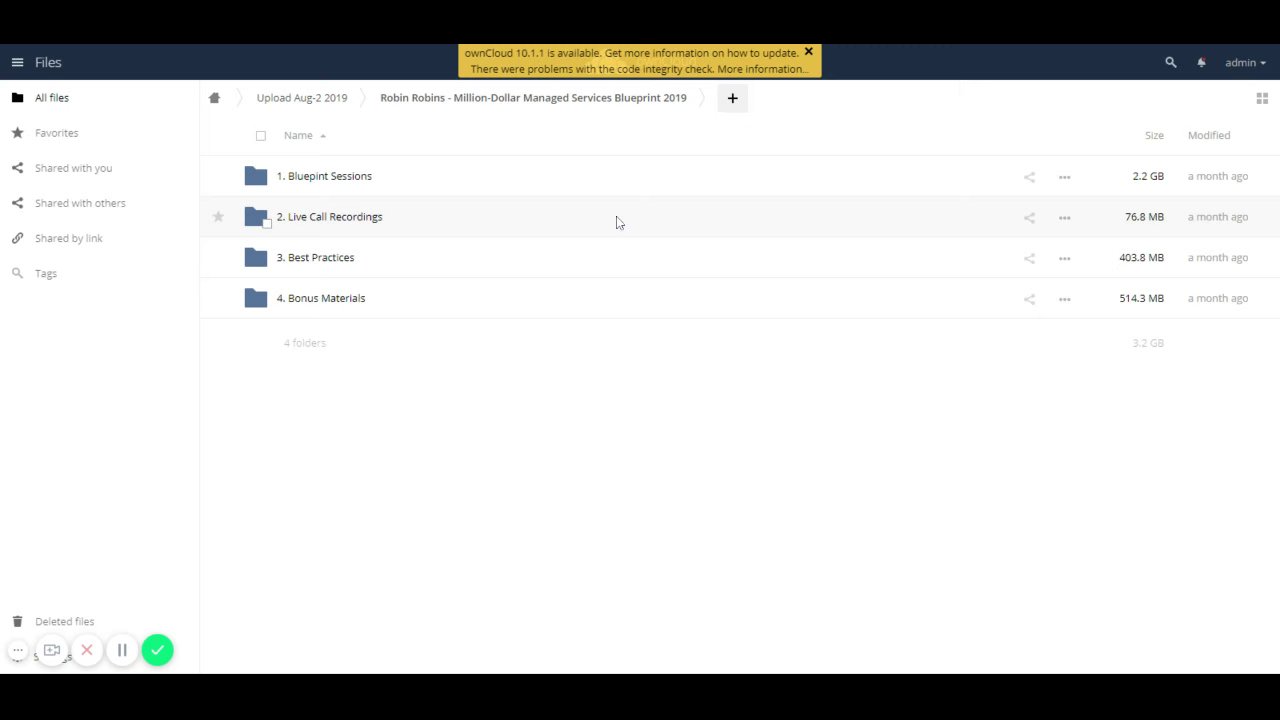Screen dimensions: 1280x720
Task: Open the hamburger app menu
Action: pyautogui.click(x=17, y=62)
